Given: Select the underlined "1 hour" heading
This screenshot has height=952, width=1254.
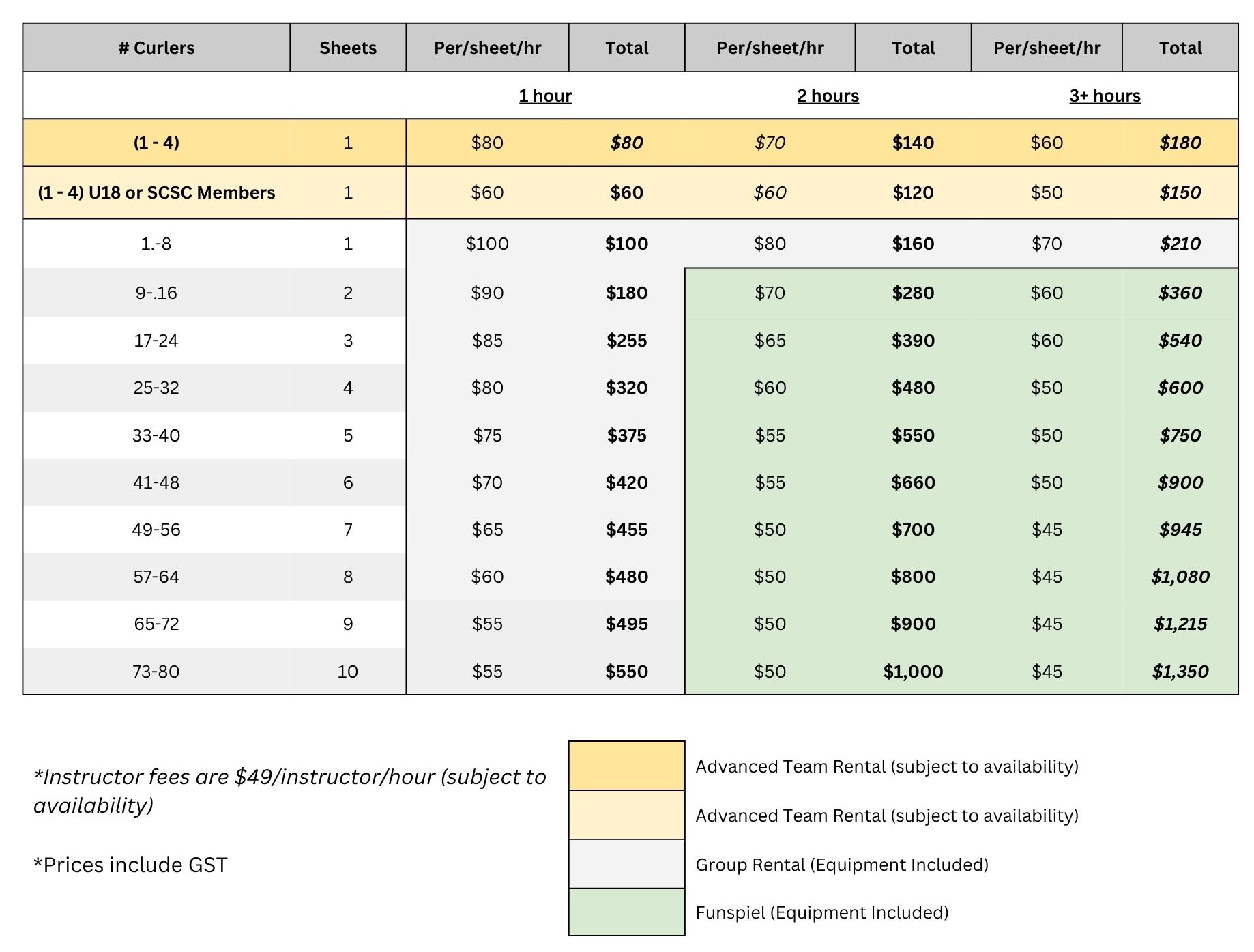Looking at the screenshot, I should (545, 96).
